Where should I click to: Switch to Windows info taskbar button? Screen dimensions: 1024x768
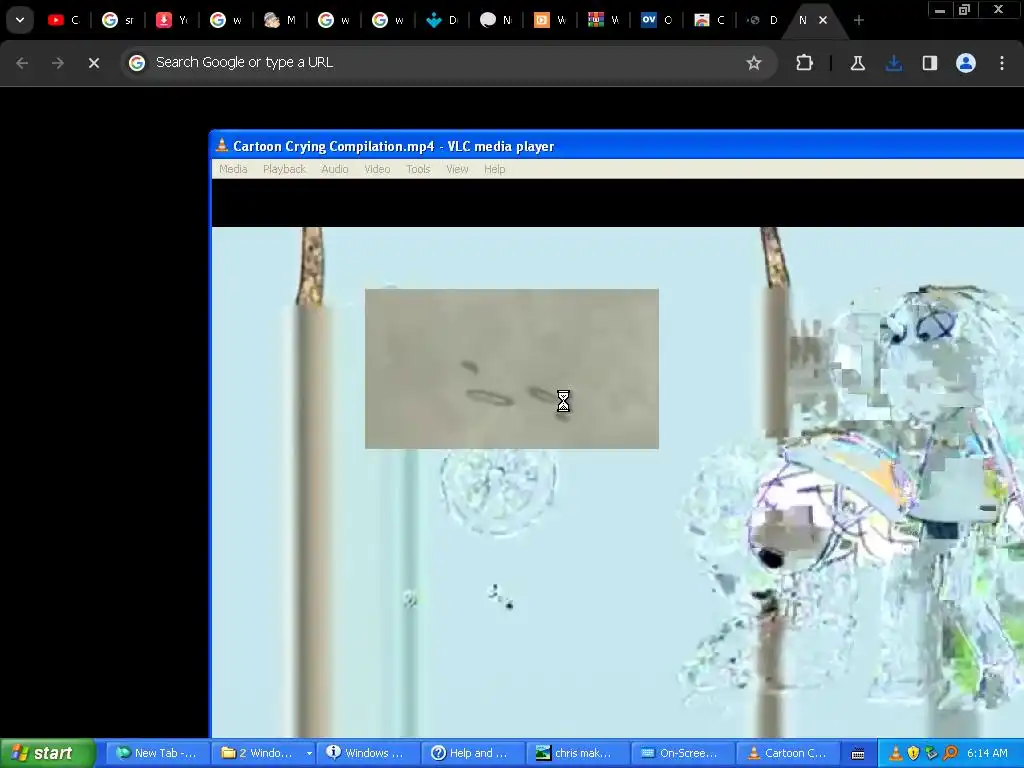point(368,753)
